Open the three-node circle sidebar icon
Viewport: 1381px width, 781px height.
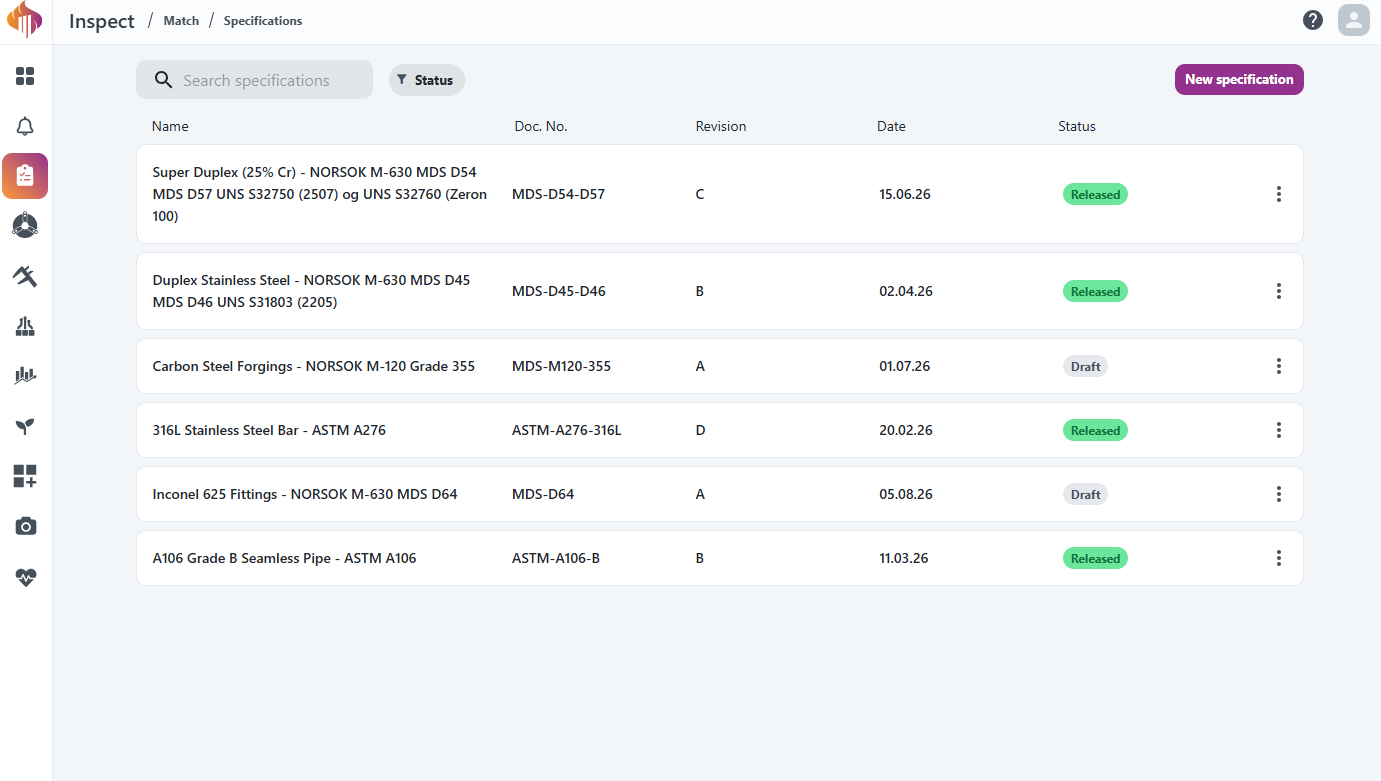coord(25,226)
